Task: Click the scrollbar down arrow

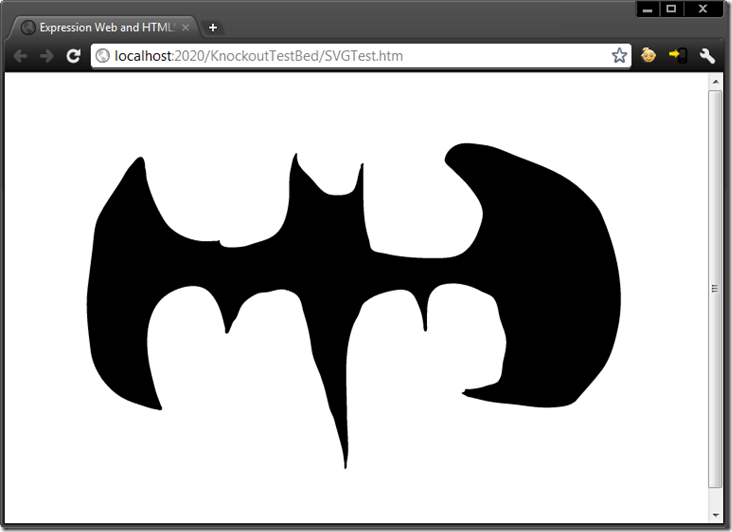Action: 716,515
